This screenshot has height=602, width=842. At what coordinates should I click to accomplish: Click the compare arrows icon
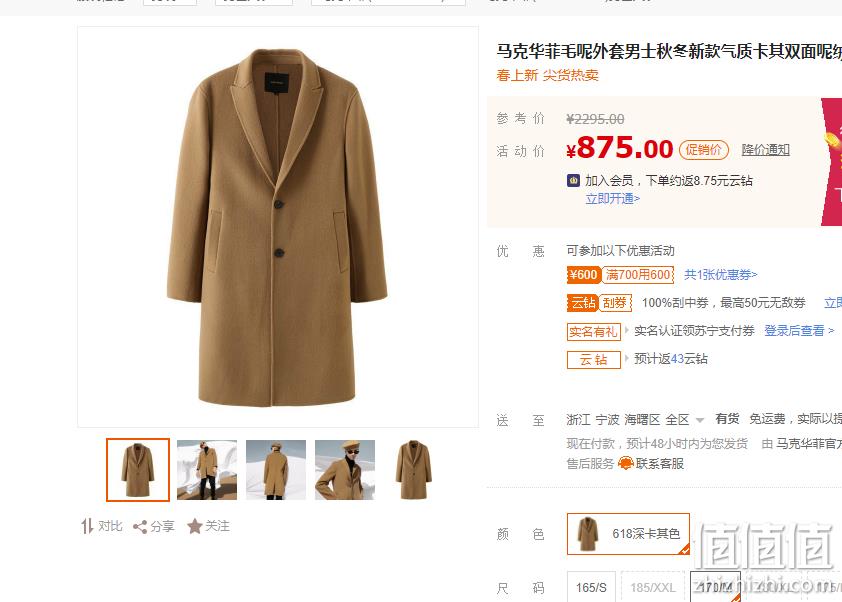point(87,526)
